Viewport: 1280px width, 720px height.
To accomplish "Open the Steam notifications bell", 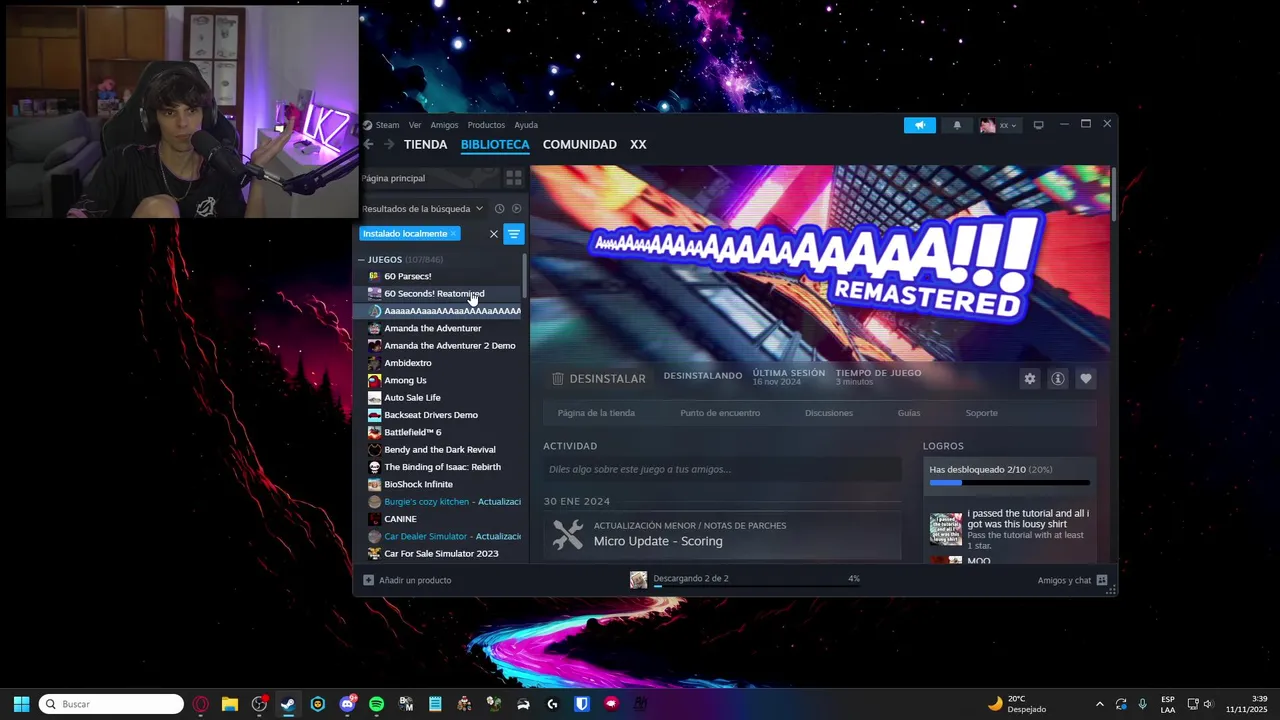I will (957, 125).
